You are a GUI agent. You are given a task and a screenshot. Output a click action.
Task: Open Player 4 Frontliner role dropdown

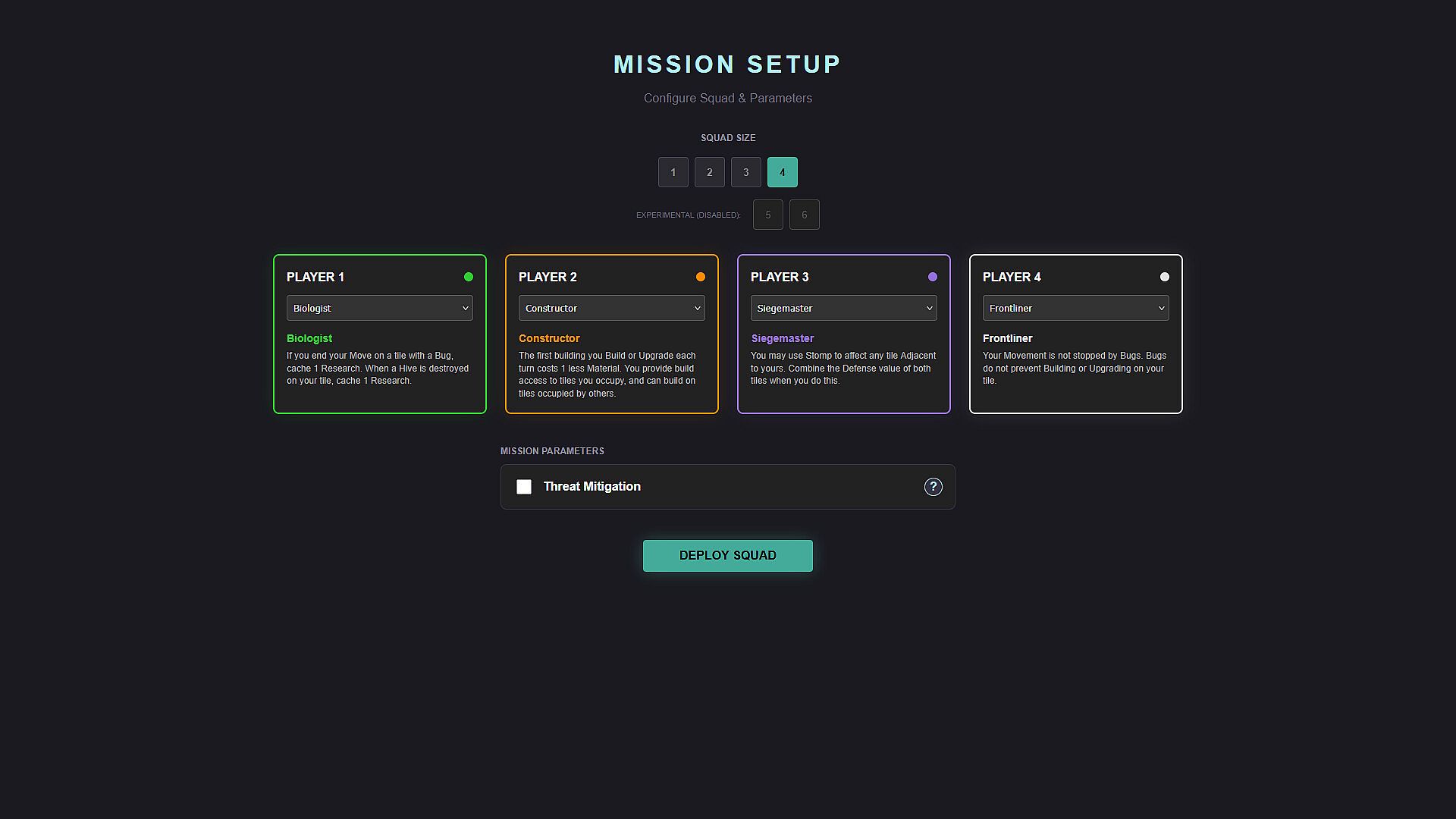1075,308
